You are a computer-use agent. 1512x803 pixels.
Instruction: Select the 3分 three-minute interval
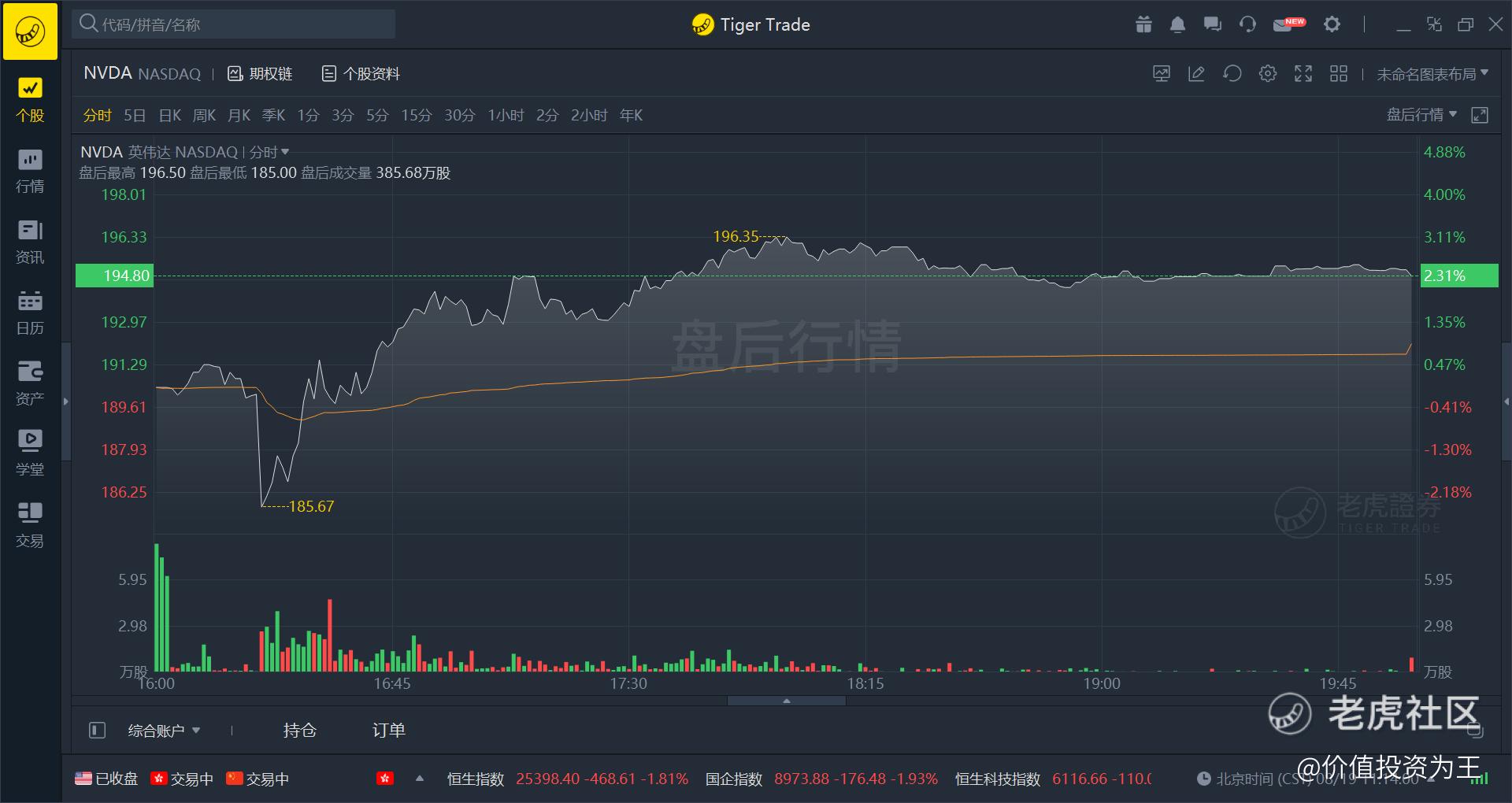343,115
